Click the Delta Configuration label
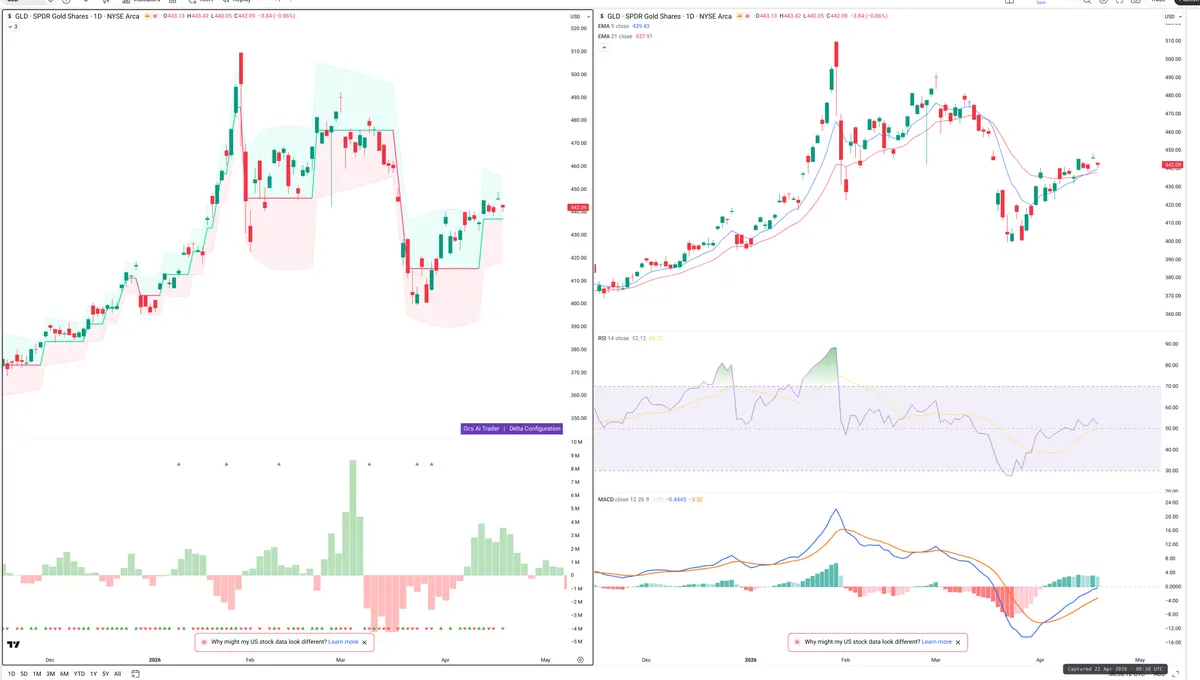 pyautogui.click(x=535, y=428)
